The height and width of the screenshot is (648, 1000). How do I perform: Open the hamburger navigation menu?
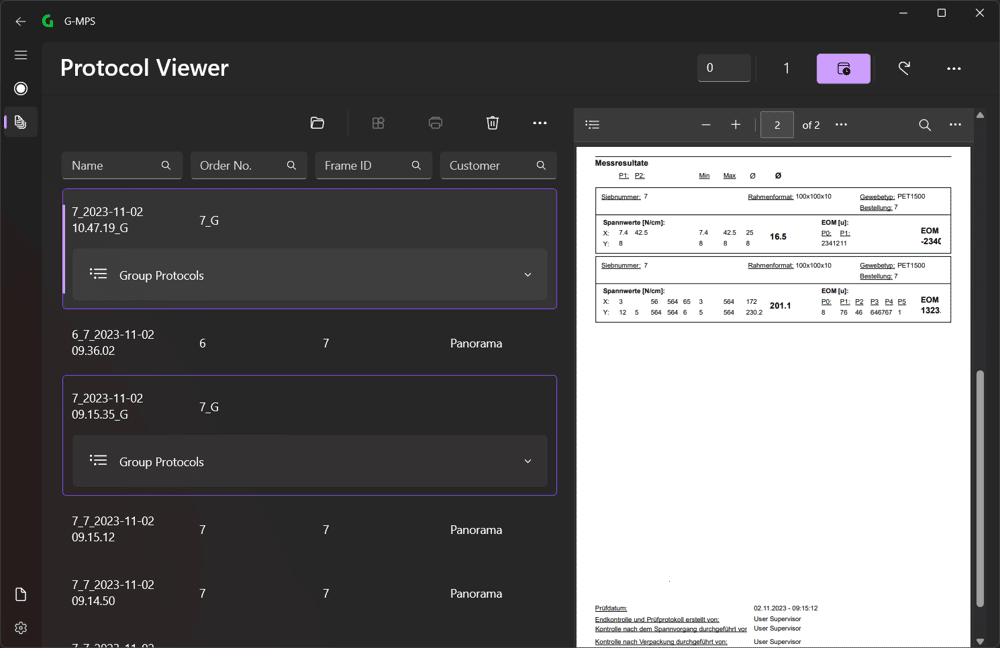click(x=20, y=55)
